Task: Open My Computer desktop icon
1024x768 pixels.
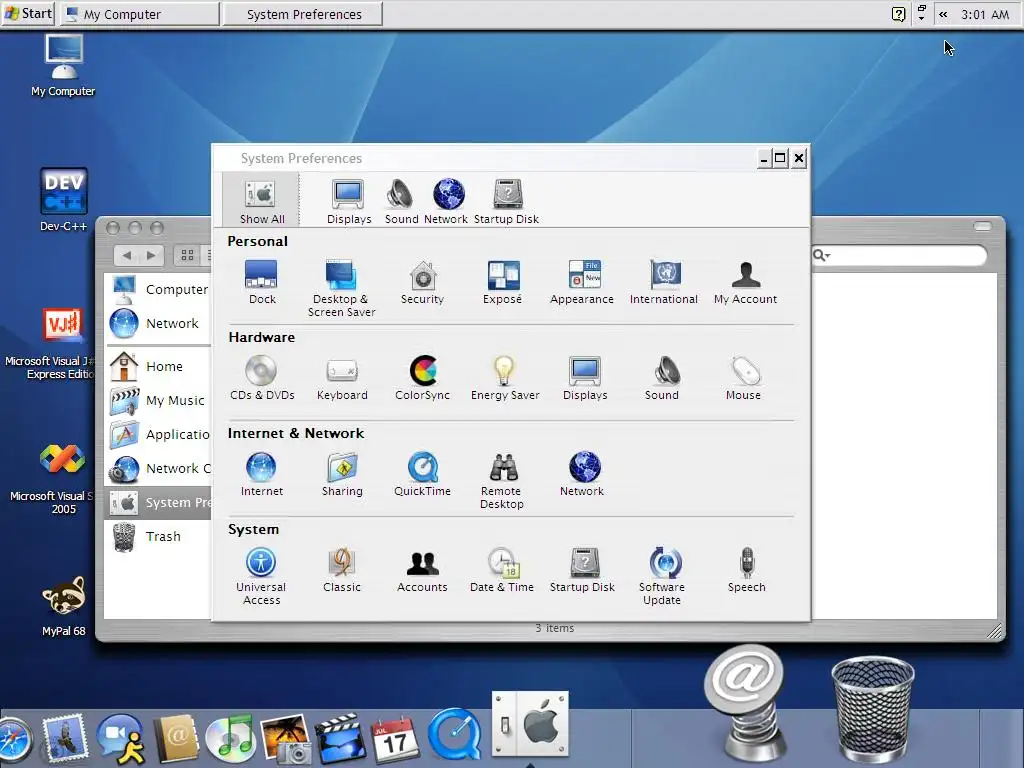Action: (x=63, y=65)
